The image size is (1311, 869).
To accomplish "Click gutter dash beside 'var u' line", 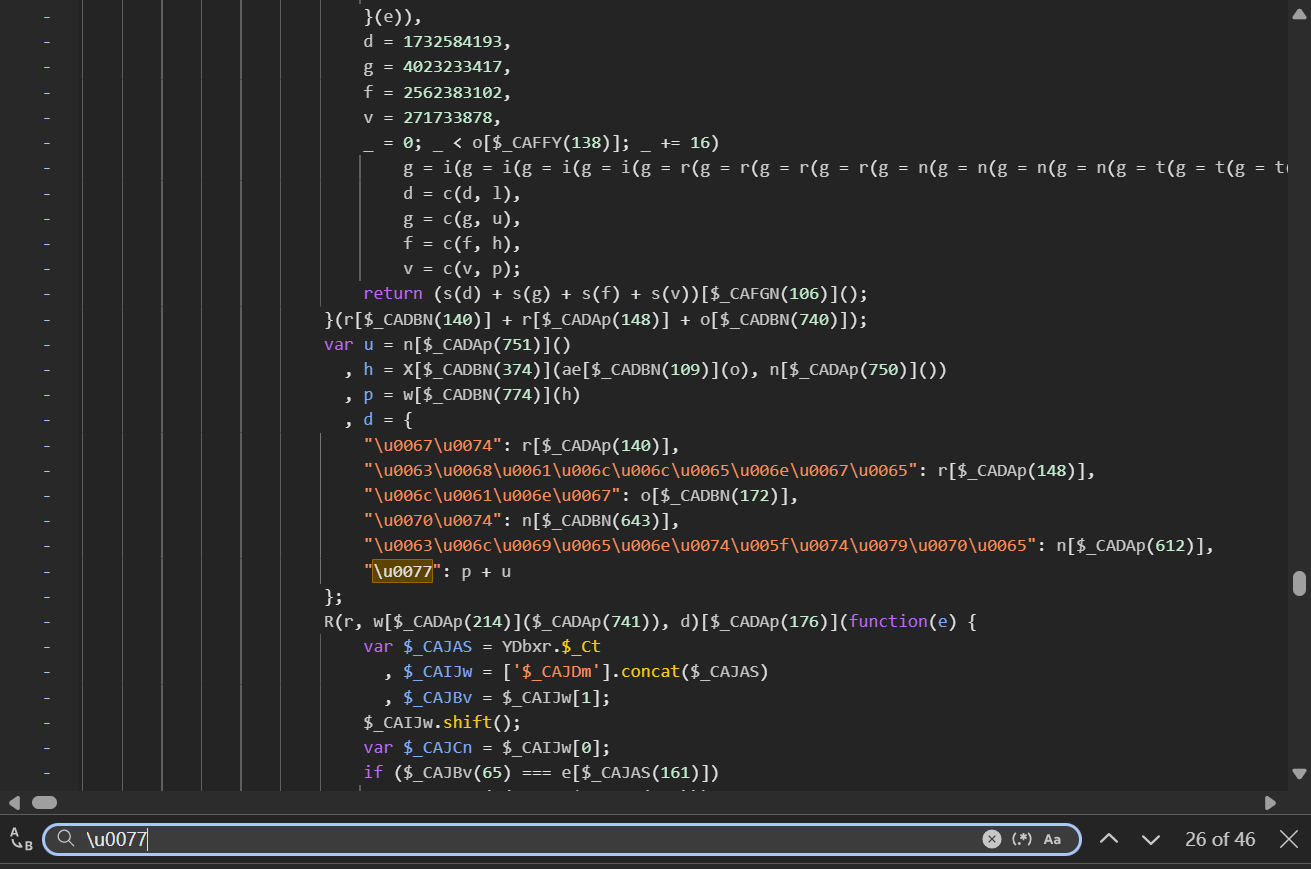I will 48,345.
